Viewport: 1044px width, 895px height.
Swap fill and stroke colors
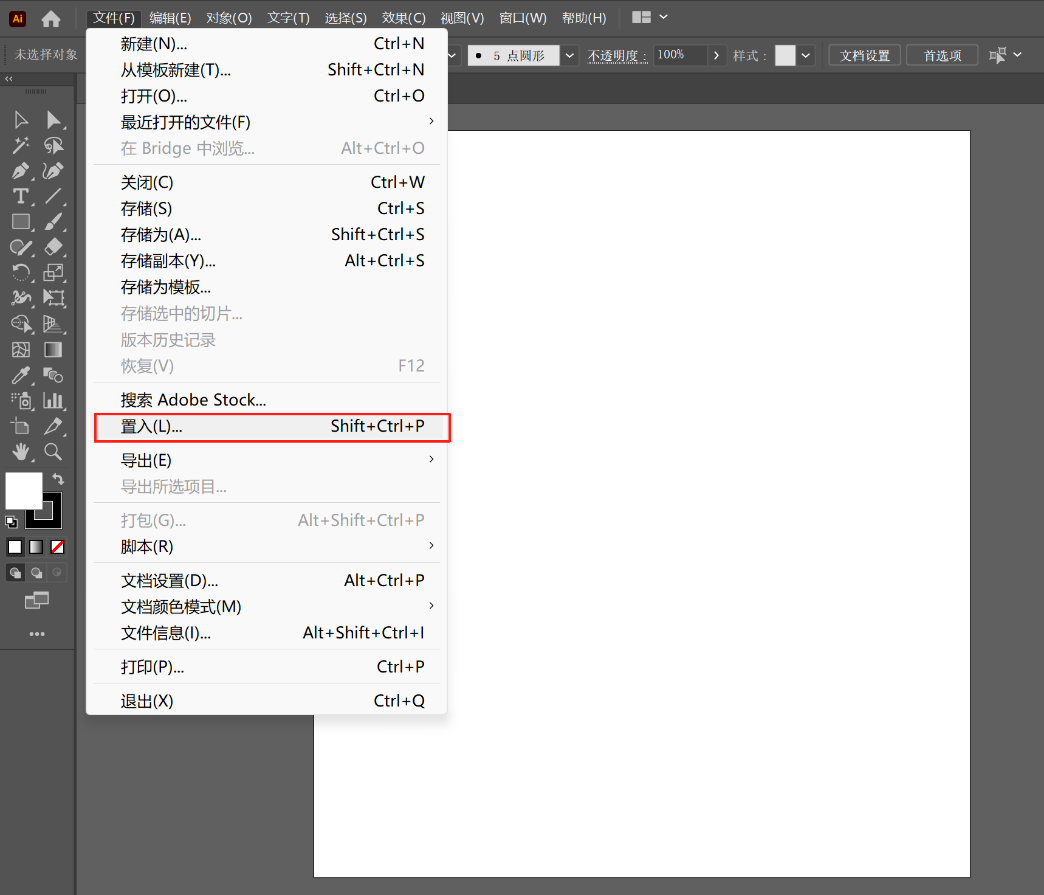[58, 480]
